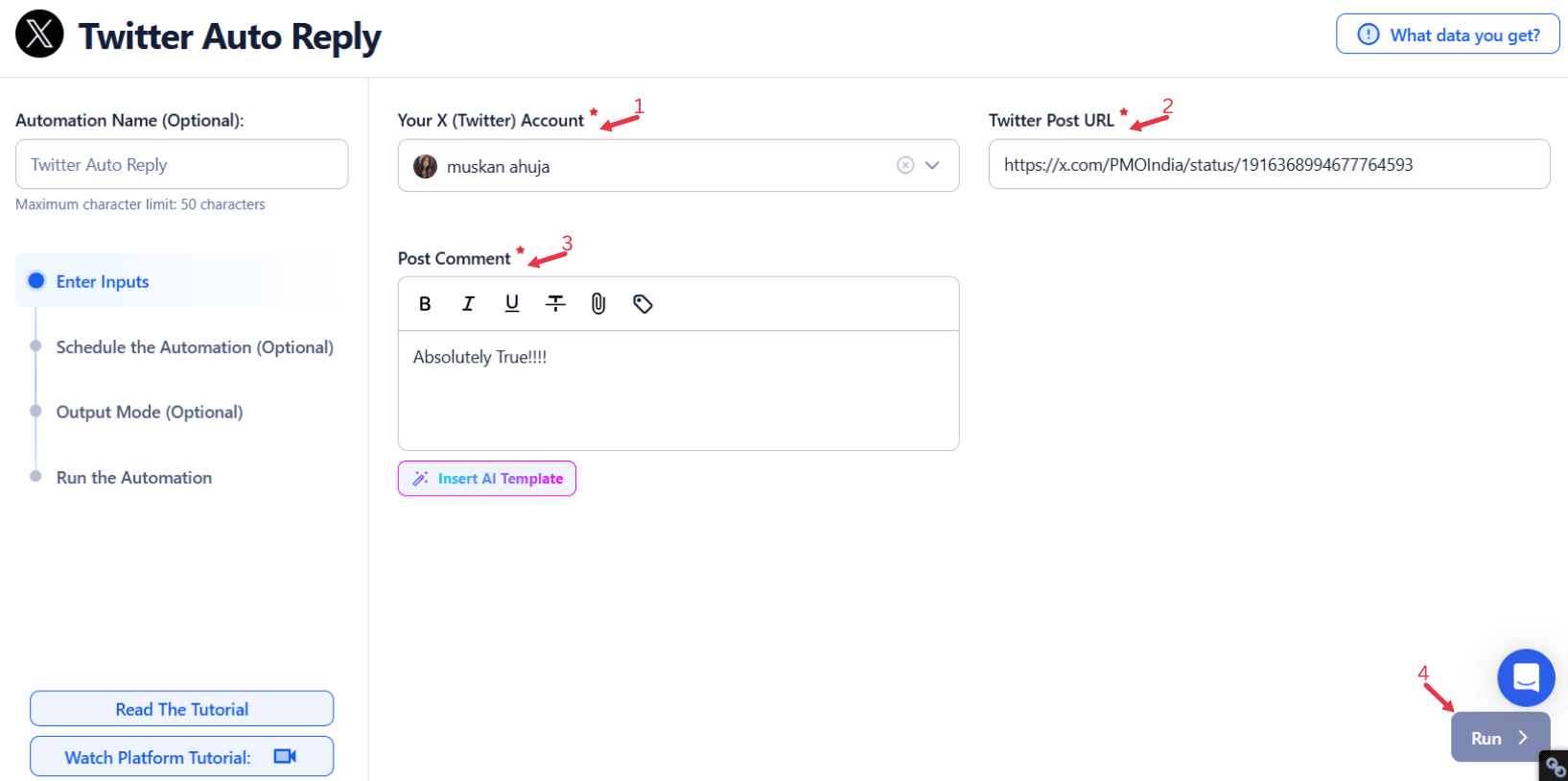Clear the selected muskan ahuja account
Viewport: 1568px width, 781px height.
[904, 165]
